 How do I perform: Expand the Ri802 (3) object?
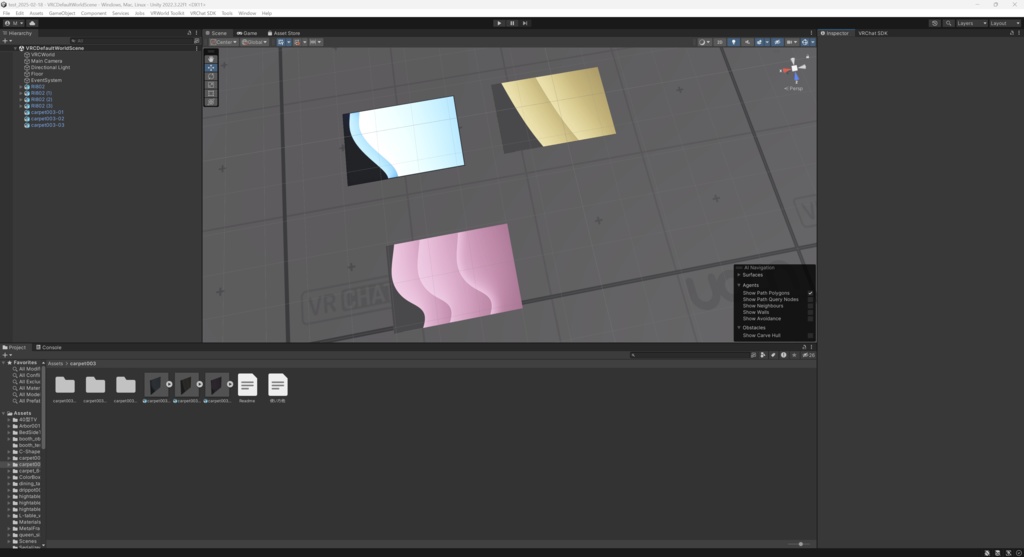(x=21, y=106)
